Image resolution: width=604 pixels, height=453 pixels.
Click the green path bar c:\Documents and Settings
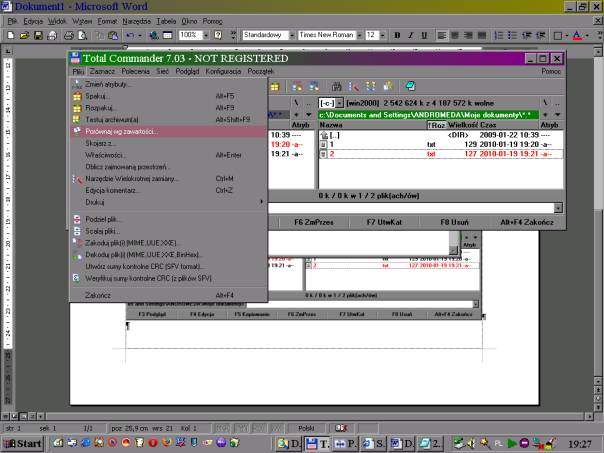point(428,115)
